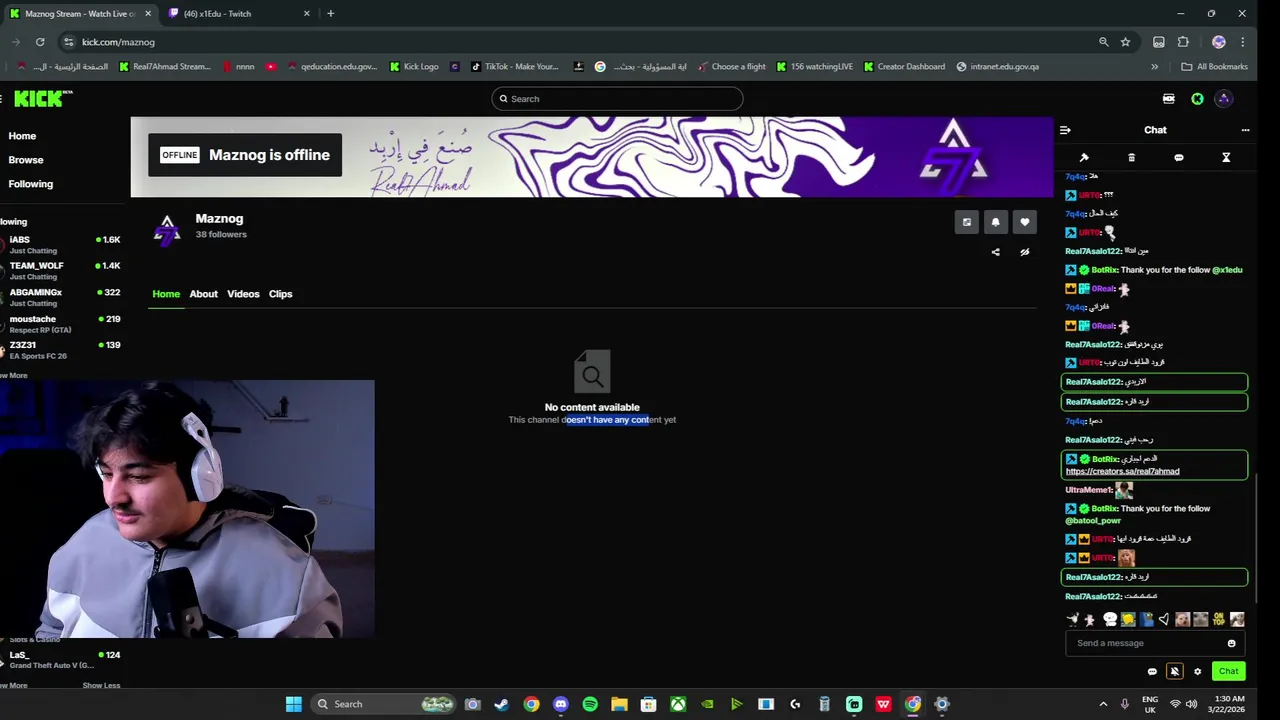
Task: Open Discord from the taskbar
Action: click(560, 704)
